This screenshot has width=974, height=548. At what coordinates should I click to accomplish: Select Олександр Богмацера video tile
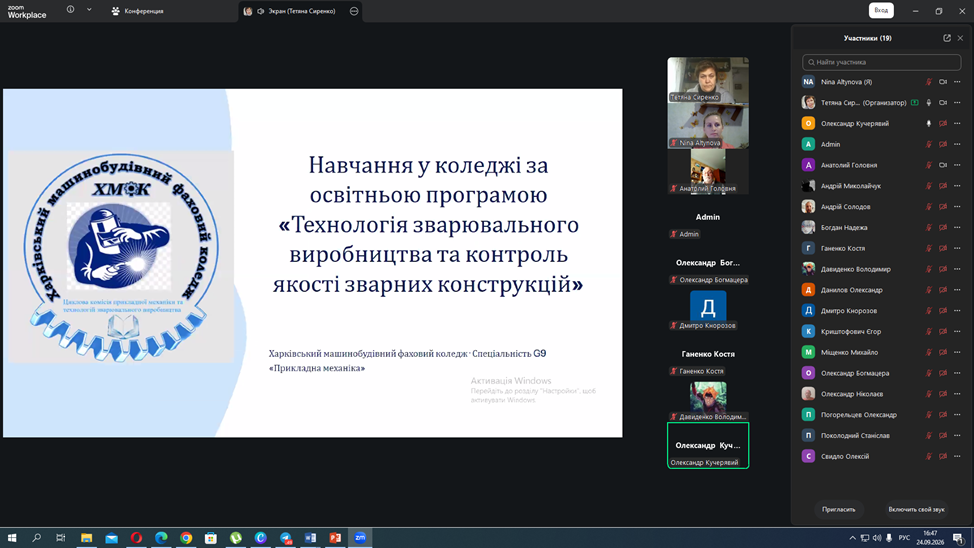tap(708, 263)
